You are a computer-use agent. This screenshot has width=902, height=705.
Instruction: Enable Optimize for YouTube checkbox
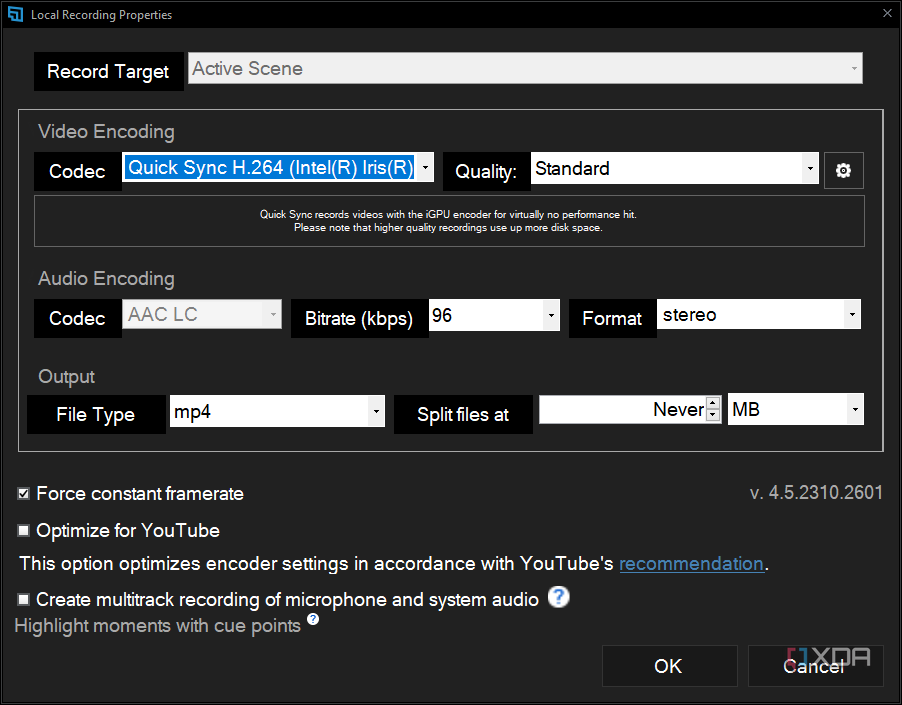click(24, 530)
